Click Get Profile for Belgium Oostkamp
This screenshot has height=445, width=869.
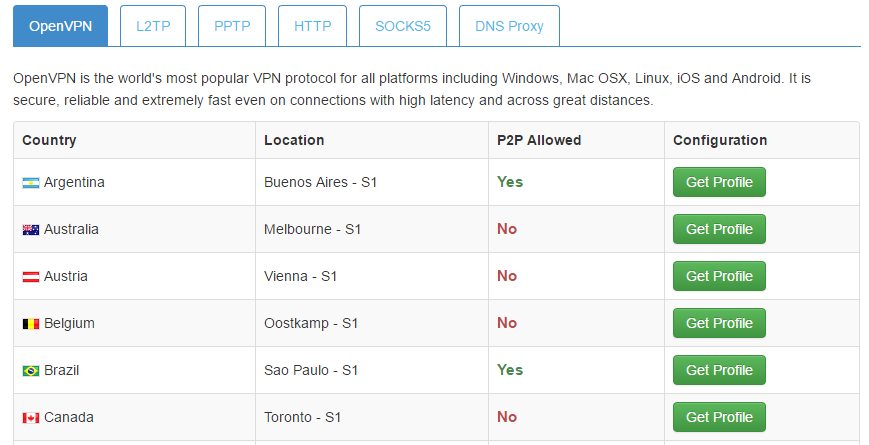719,323
